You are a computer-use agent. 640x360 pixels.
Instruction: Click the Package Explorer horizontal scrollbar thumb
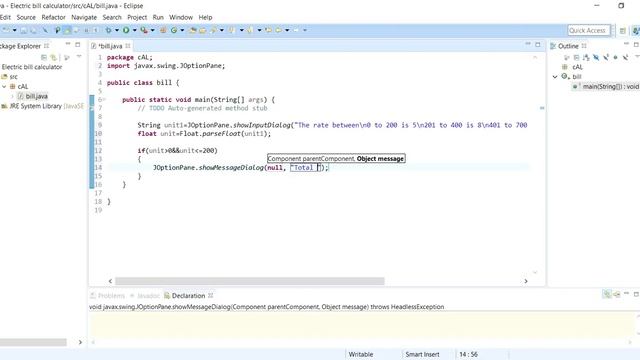coord(33,342)
